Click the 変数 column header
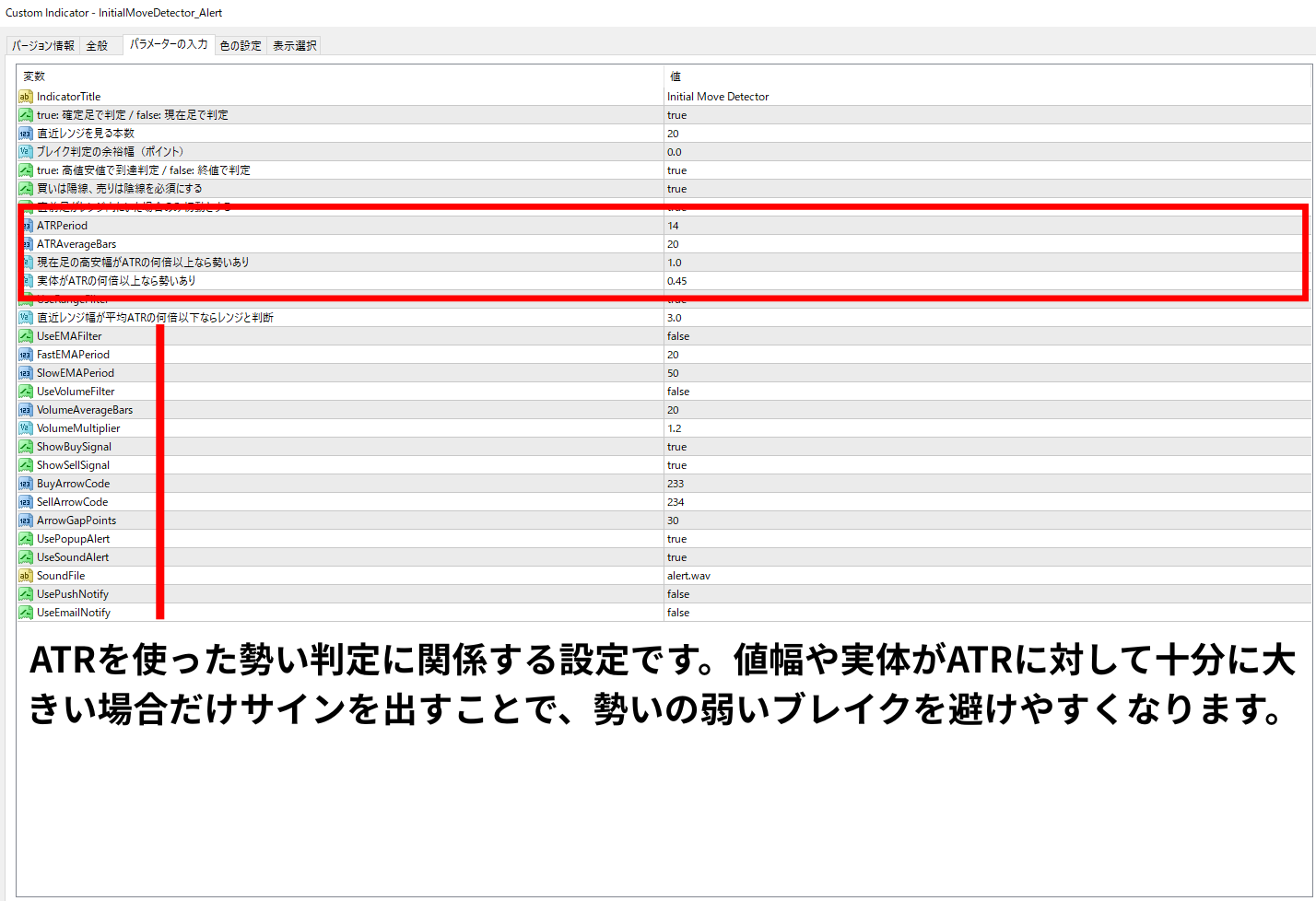This screenshot has height=901, width=1316. 34,76
